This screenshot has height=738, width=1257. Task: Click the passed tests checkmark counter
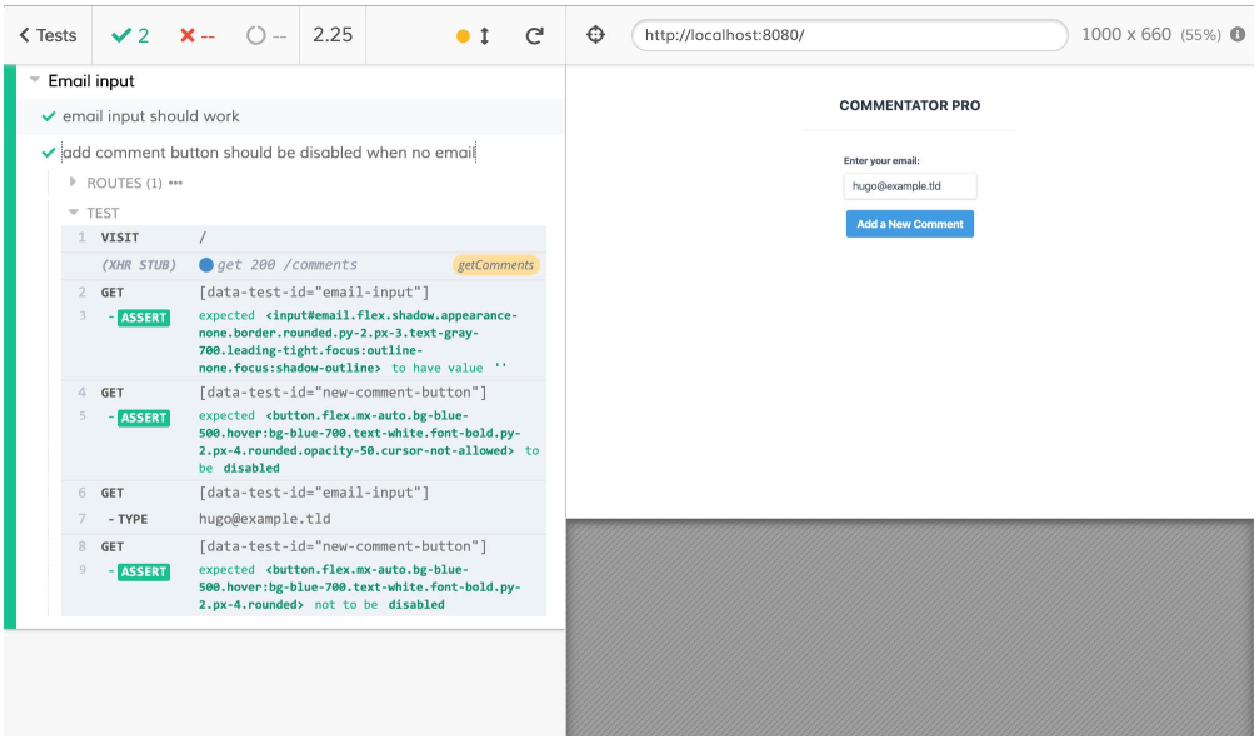point(131,35)
